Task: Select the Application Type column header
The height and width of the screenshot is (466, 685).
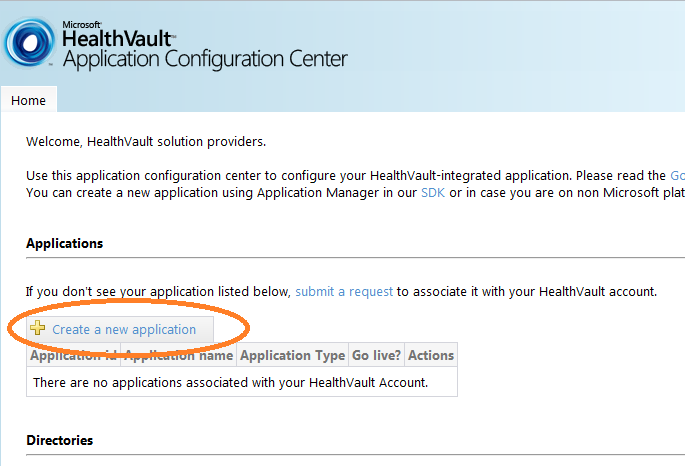Action: click(x=292, y=355)
